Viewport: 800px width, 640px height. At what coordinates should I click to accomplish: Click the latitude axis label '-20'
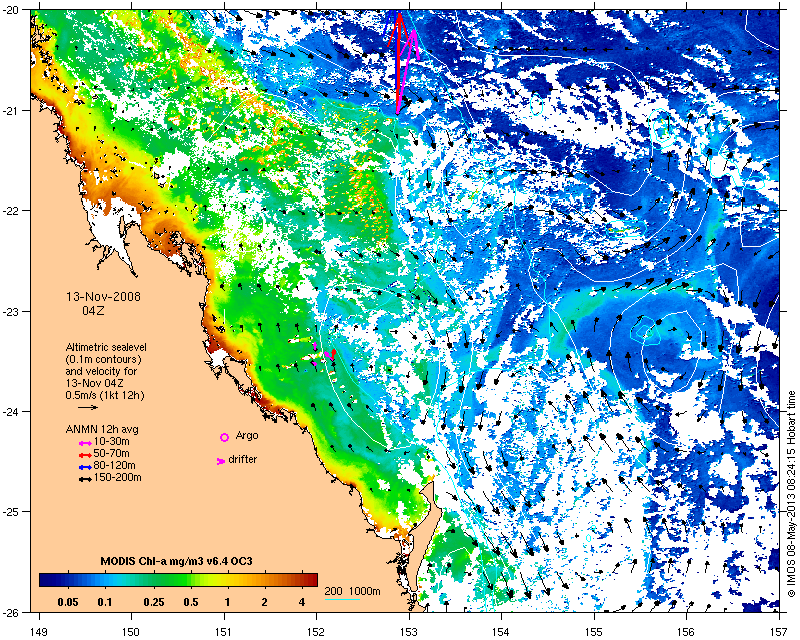point(13,10)
